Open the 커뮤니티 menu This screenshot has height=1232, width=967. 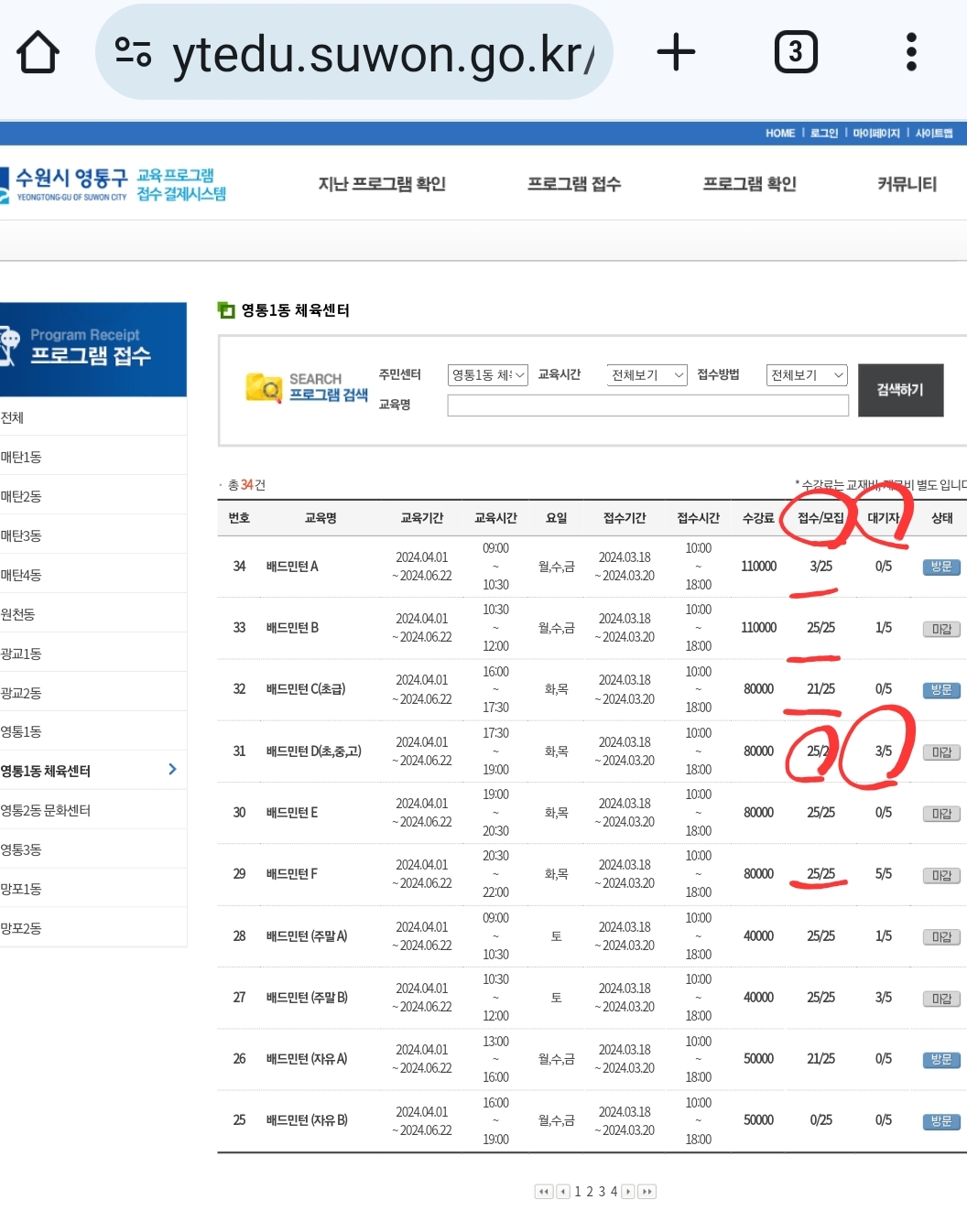point(907,184)
